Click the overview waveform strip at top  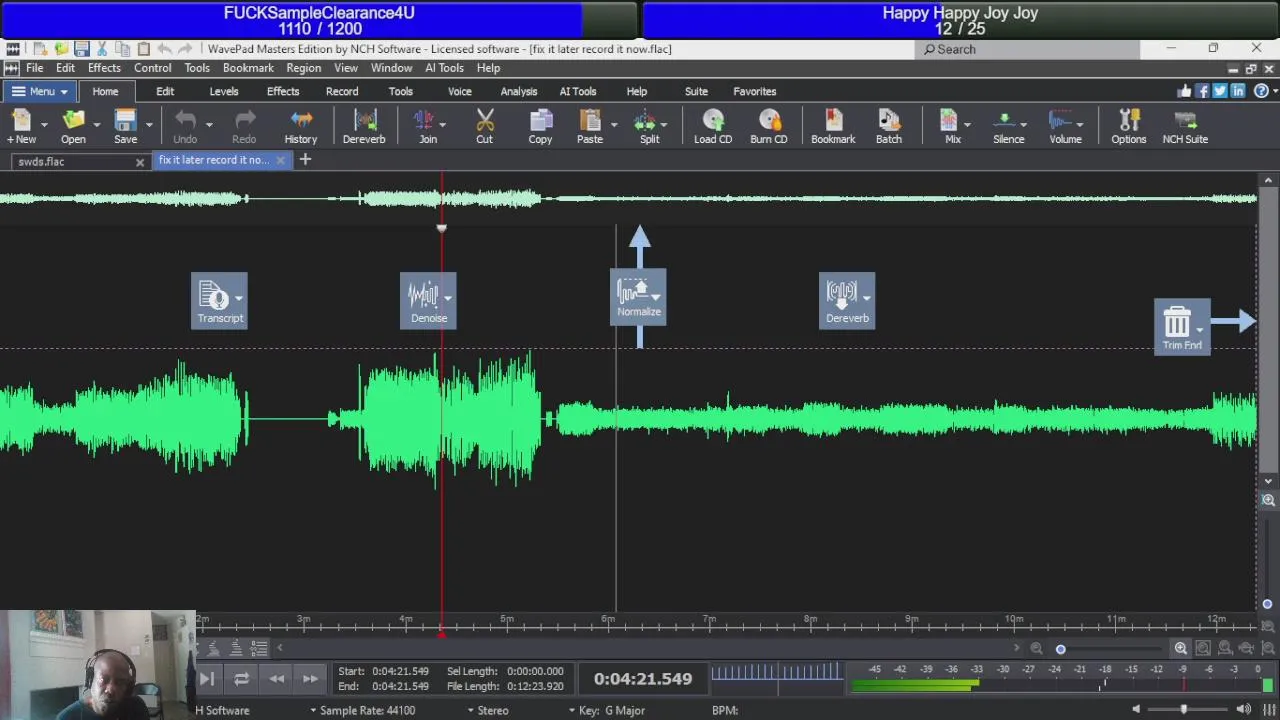coord(628,199)
